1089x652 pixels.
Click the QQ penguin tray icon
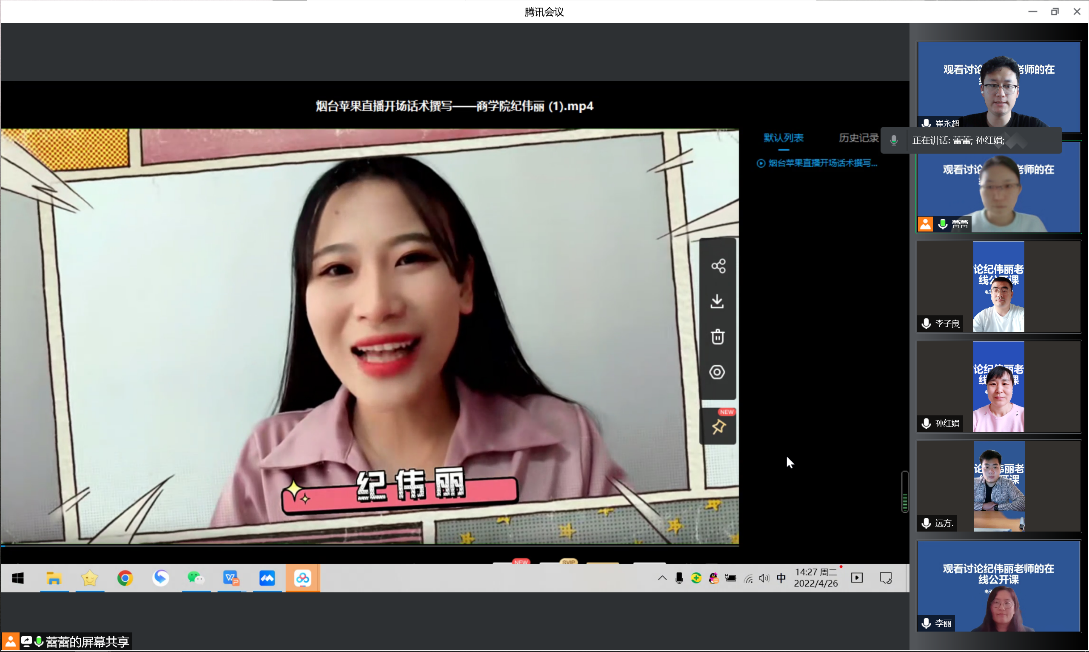(x=713, y=578)
